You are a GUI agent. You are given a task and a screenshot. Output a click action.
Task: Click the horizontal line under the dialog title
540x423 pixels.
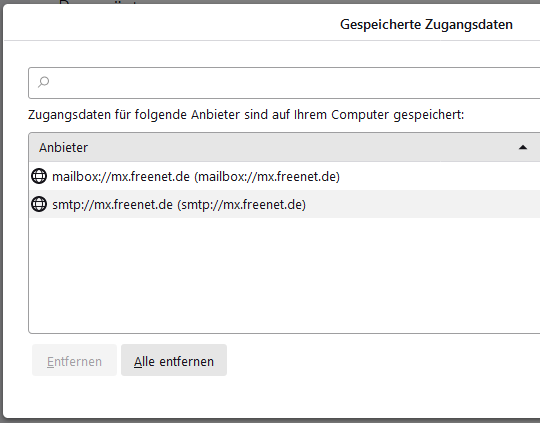coord(272,40)
